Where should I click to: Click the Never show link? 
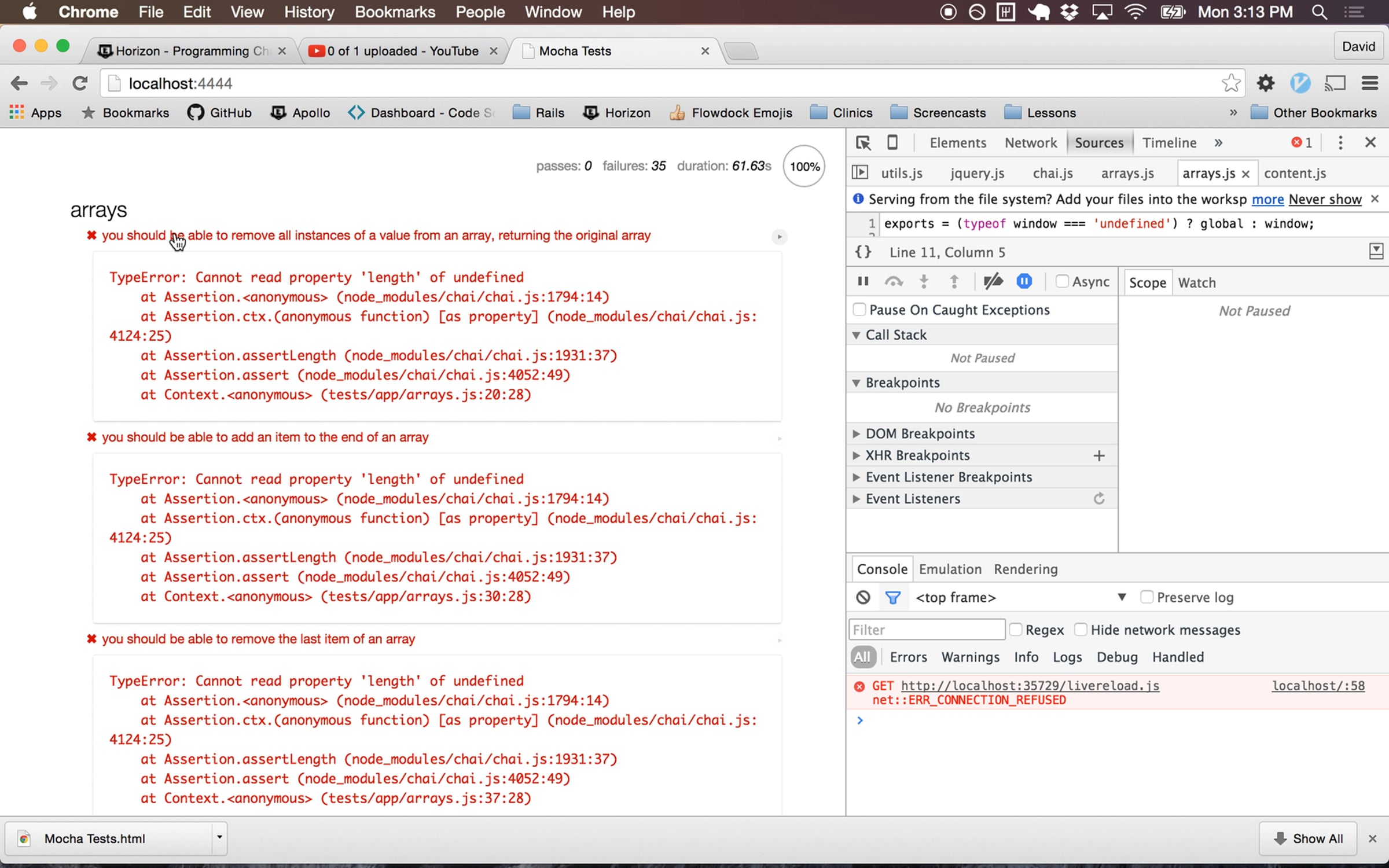[1325, 199]
